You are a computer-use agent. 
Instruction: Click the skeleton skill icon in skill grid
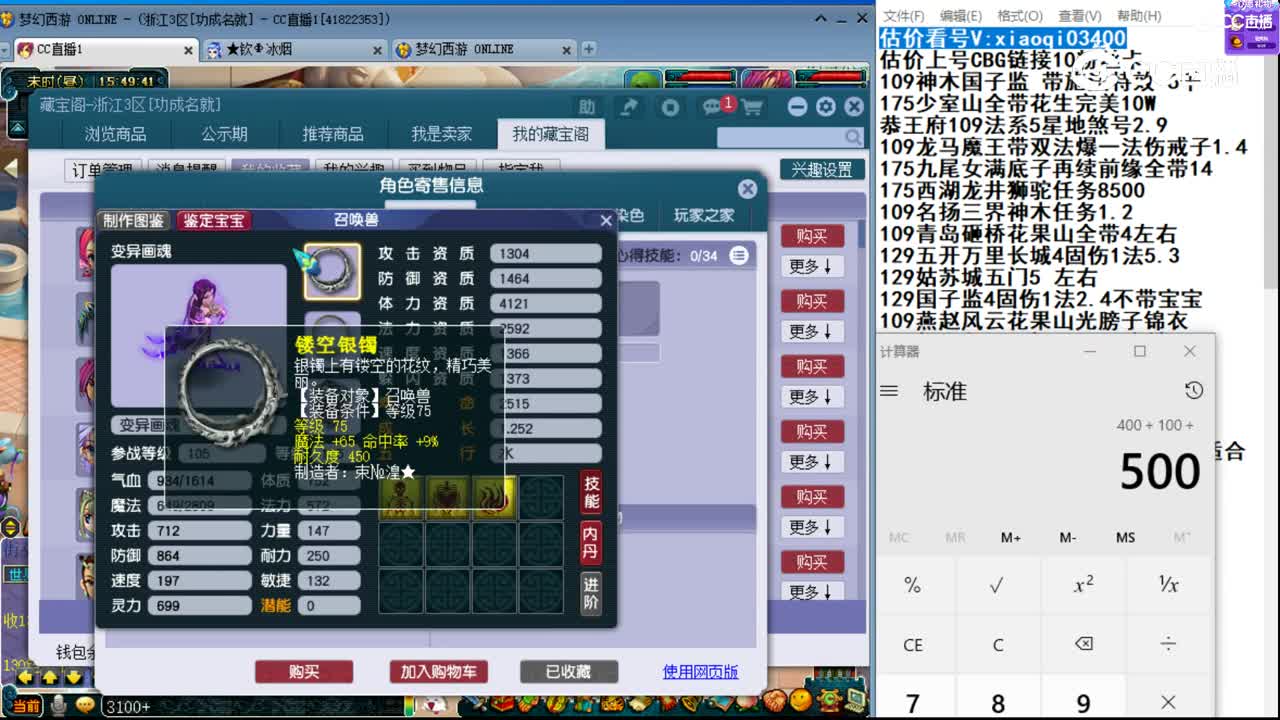coord(401,498)
